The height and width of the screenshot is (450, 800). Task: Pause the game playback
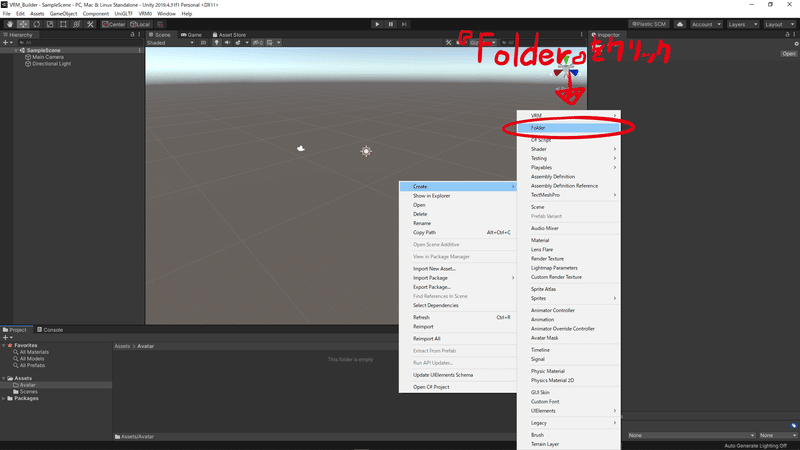click(391, 24)
